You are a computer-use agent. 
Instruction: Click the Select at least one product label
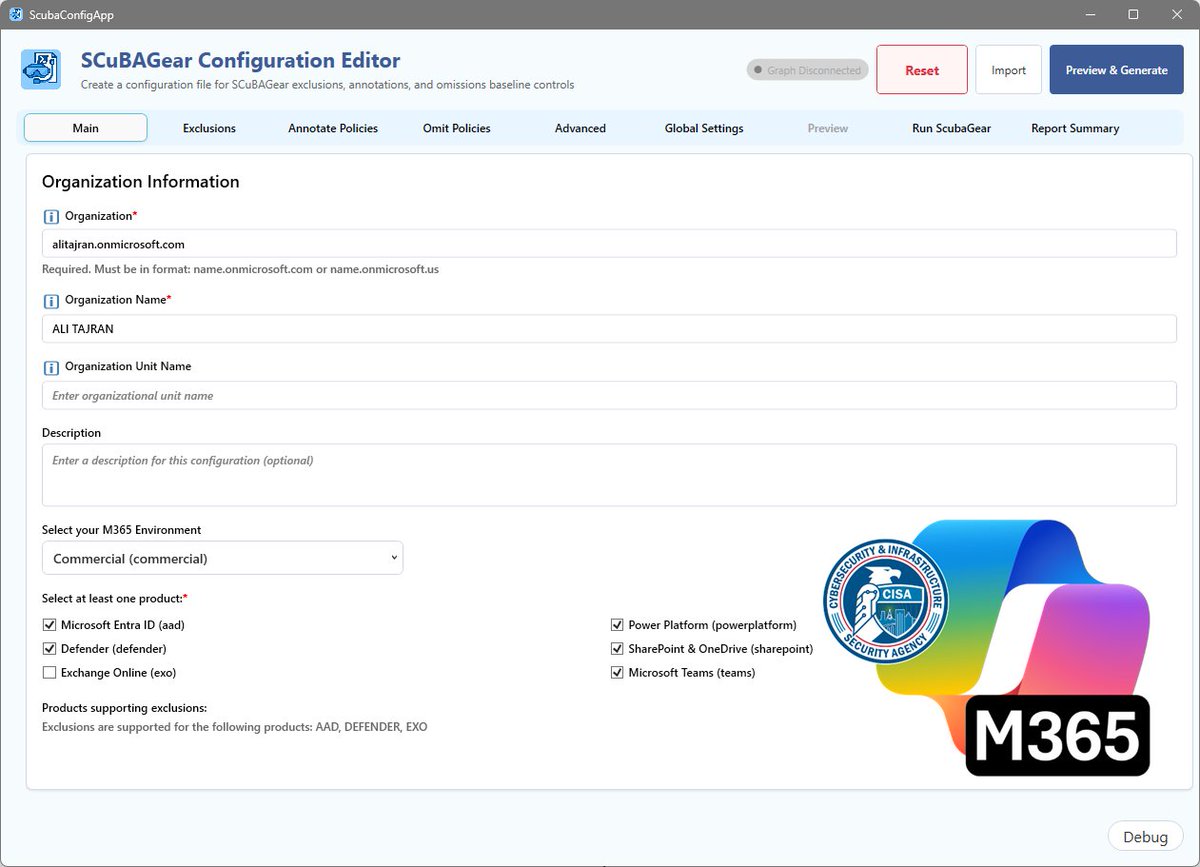click(x=115, y=598)
